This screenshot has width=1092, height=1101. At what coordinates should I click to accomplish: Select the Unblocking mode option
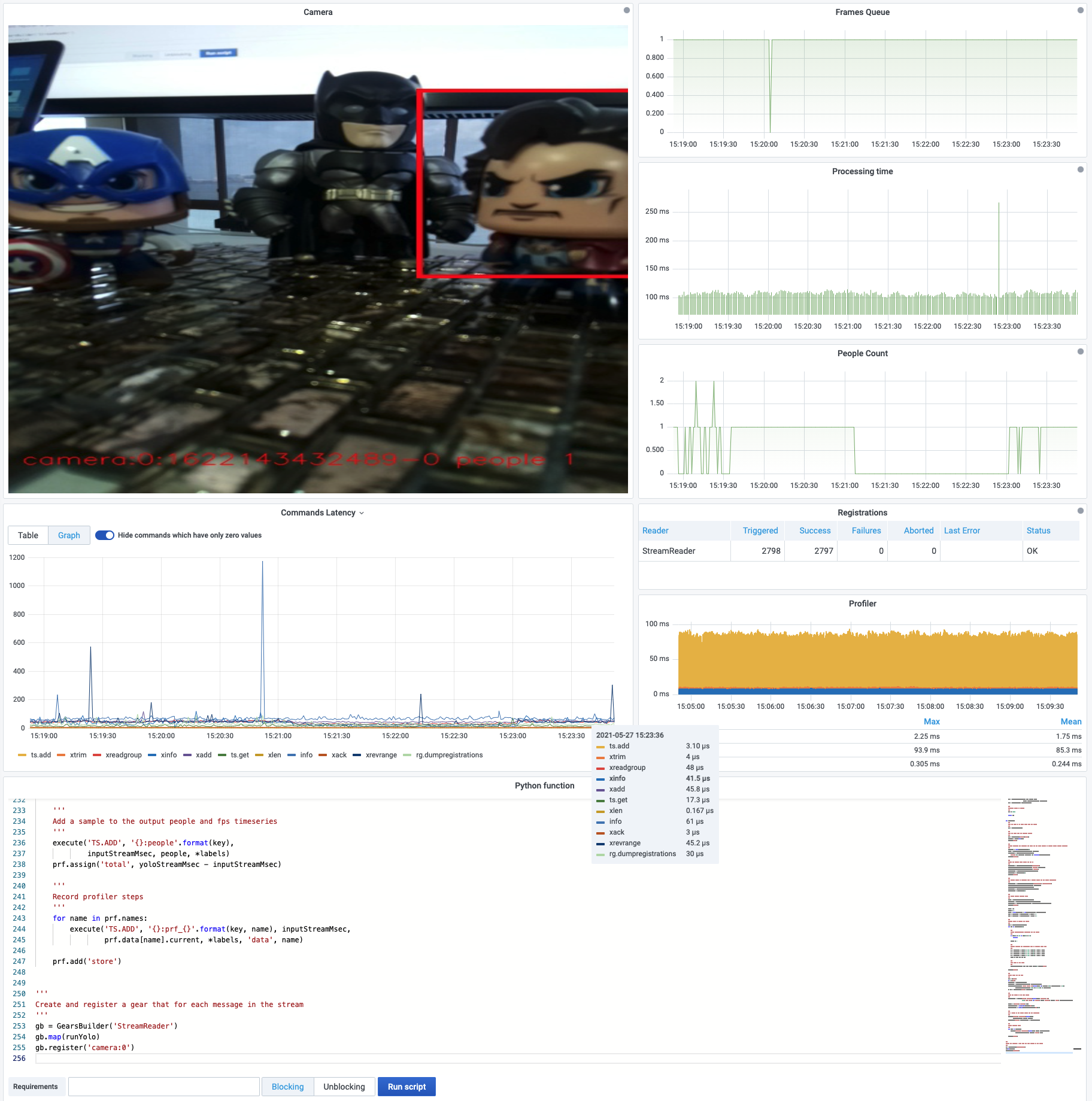[344, 1087]
